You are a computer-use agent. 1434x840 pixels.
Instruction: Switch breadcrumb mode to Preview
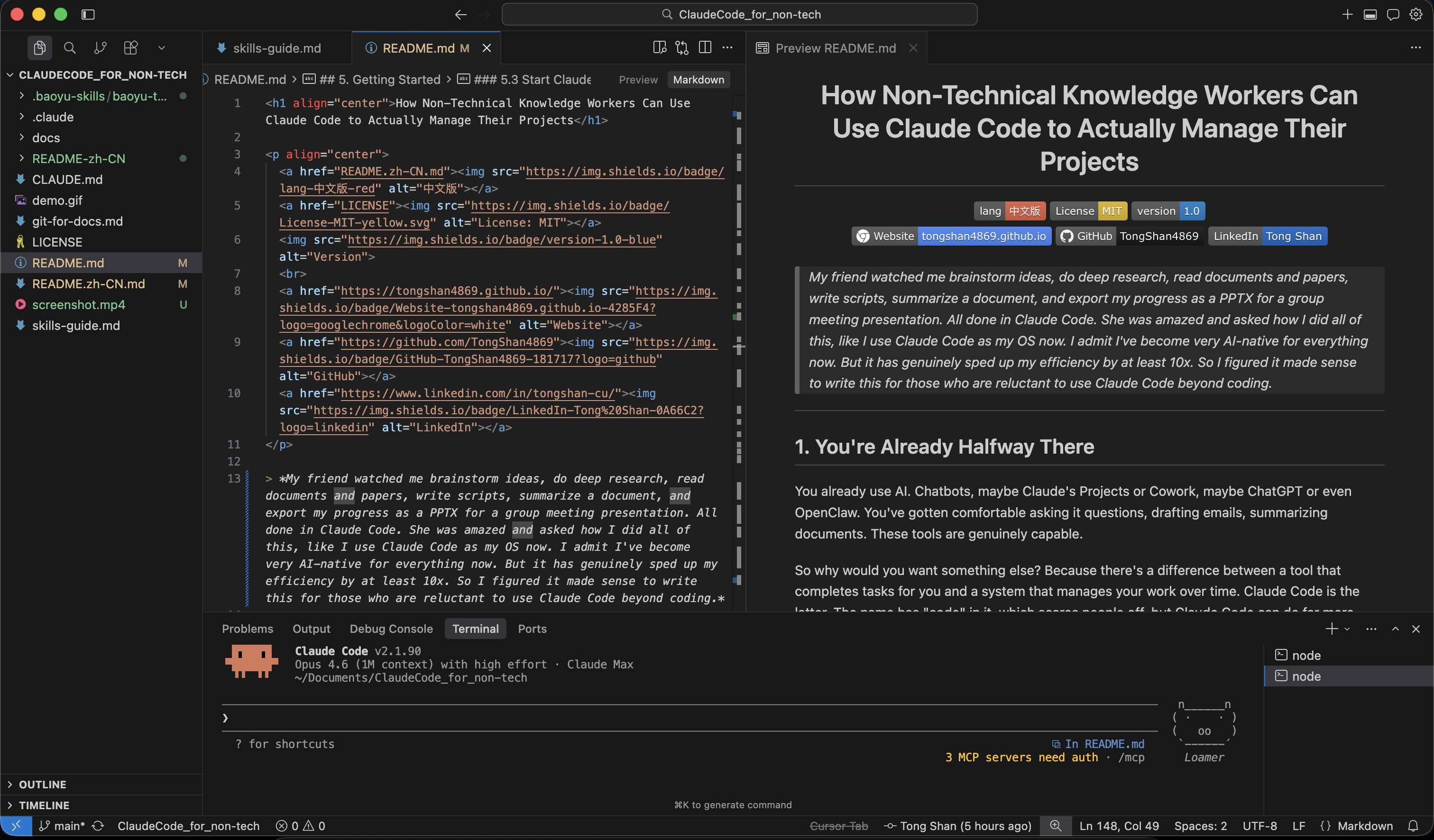pos(637,80)
